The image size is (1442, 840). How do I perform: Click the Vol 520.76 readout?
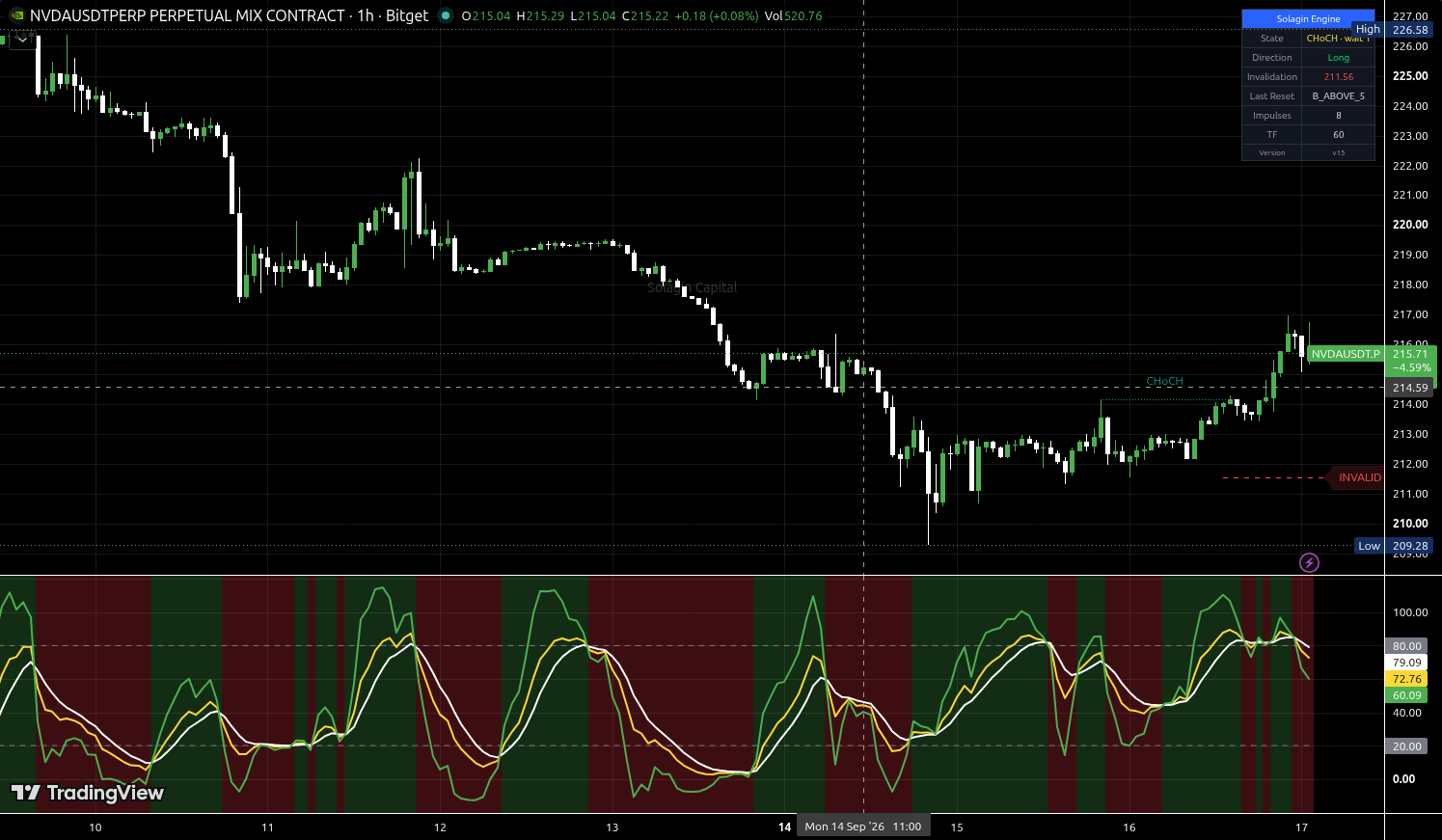tap(793, 16)
